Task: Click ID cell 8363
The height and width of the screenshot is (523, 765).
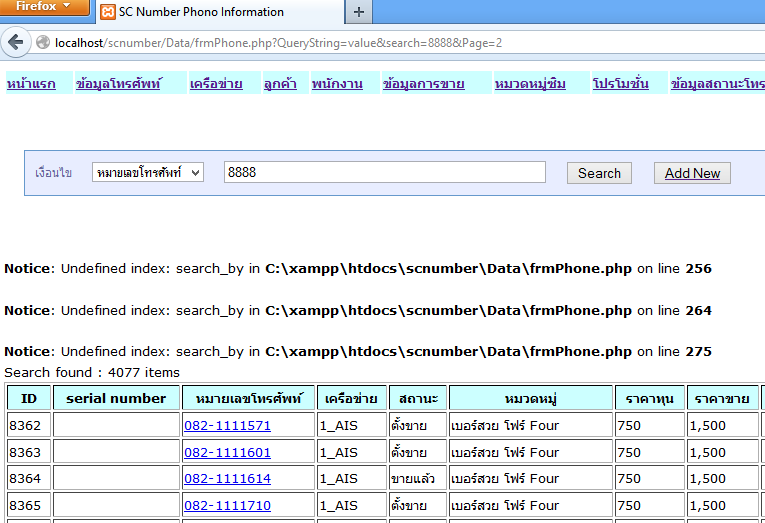Action: tap(29, 452)
